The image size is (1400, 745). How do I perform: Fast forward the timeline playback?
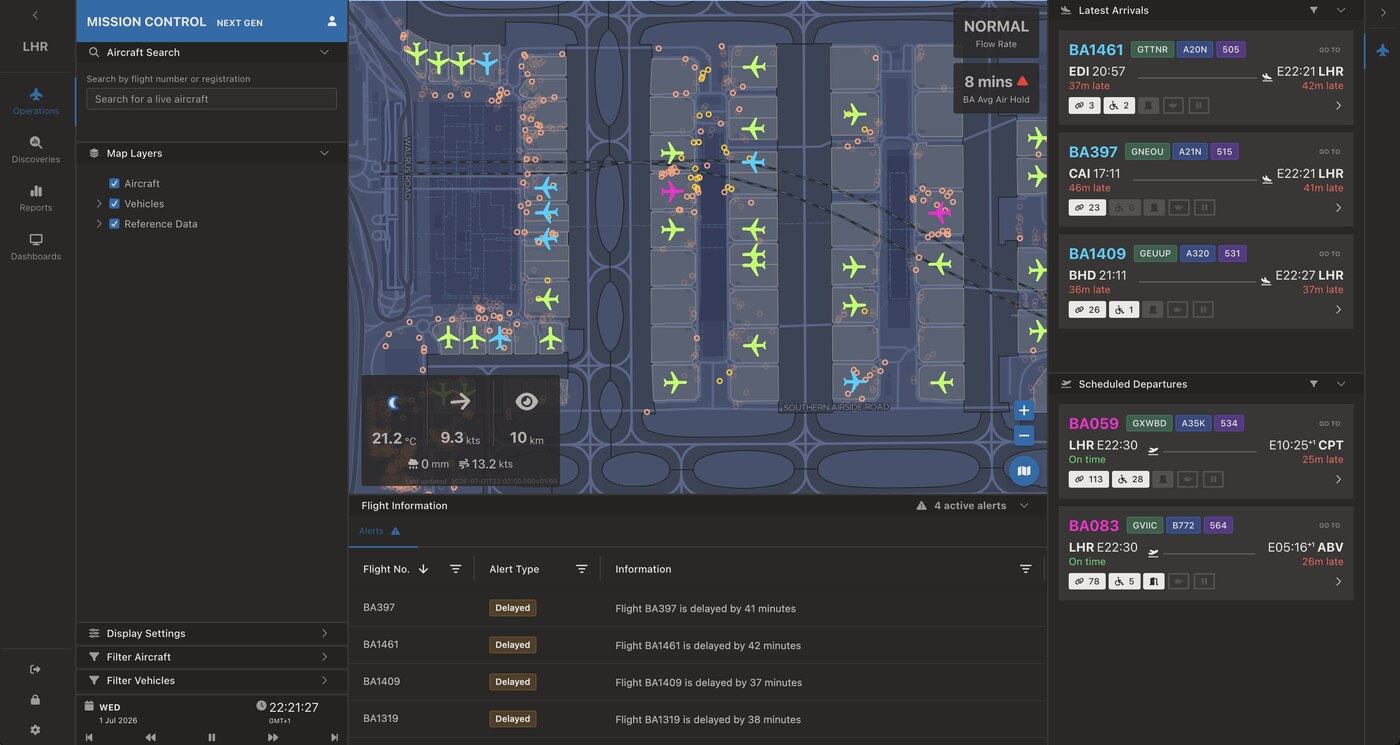272,737
